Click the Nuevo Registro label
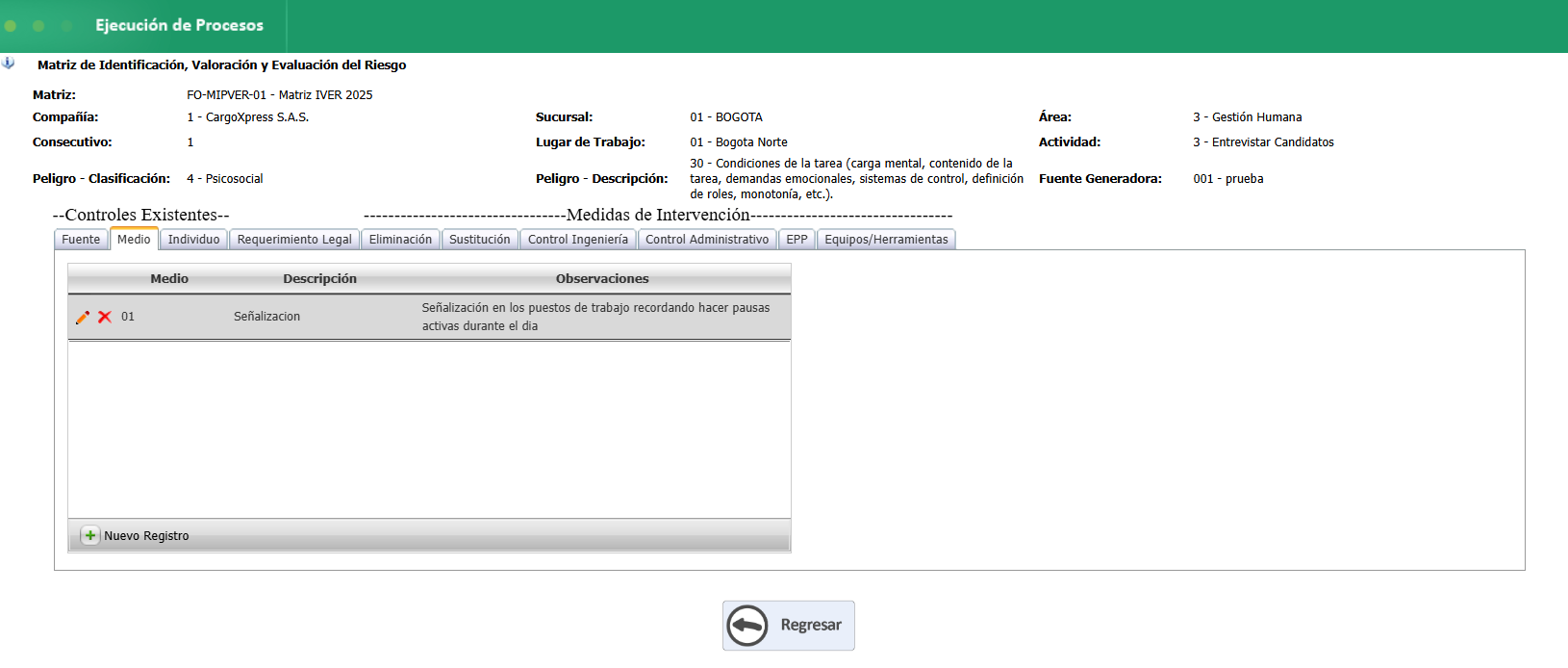The width and height of the screenshot is (1568, 668). click(146, 536)
